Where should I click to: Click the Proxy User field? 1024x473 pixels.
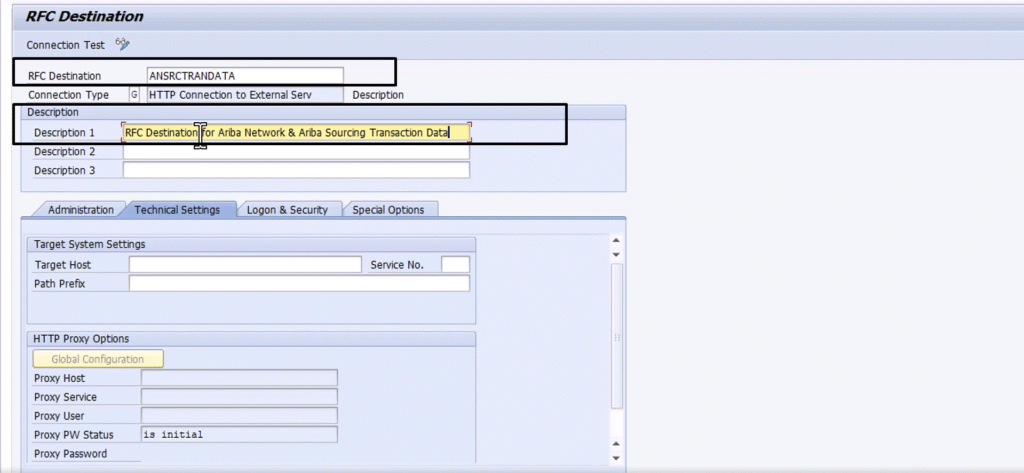tap(239, 416)
